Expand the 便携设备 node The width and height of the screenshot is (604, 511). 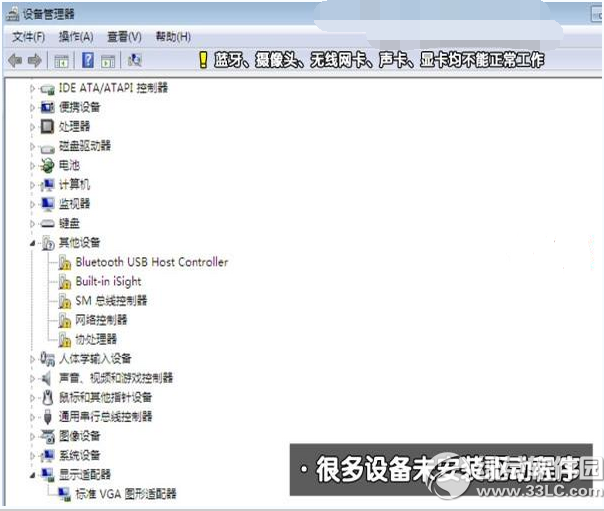pos(32,108)
